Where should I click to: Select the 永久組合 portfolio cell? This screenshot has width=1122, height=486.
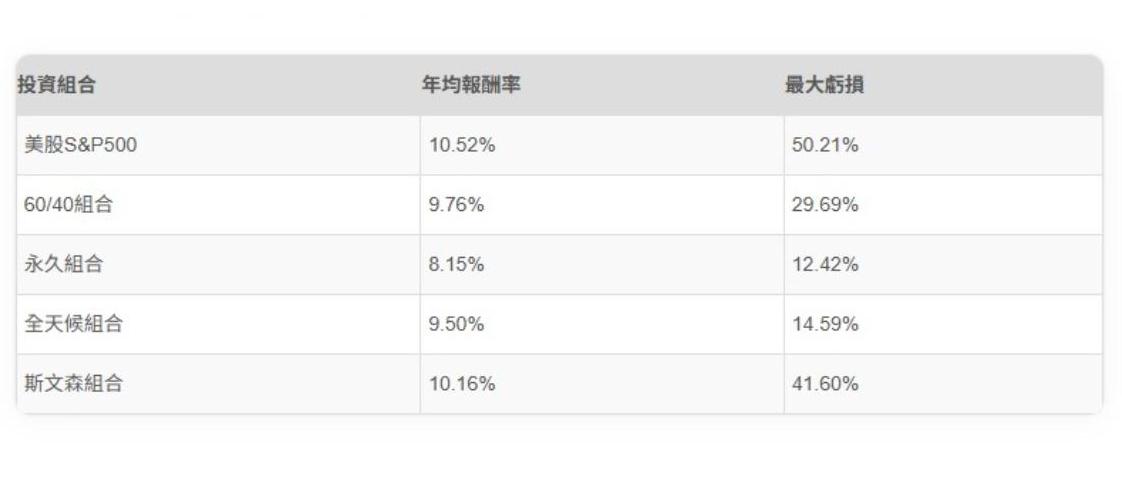pos(63,265)
